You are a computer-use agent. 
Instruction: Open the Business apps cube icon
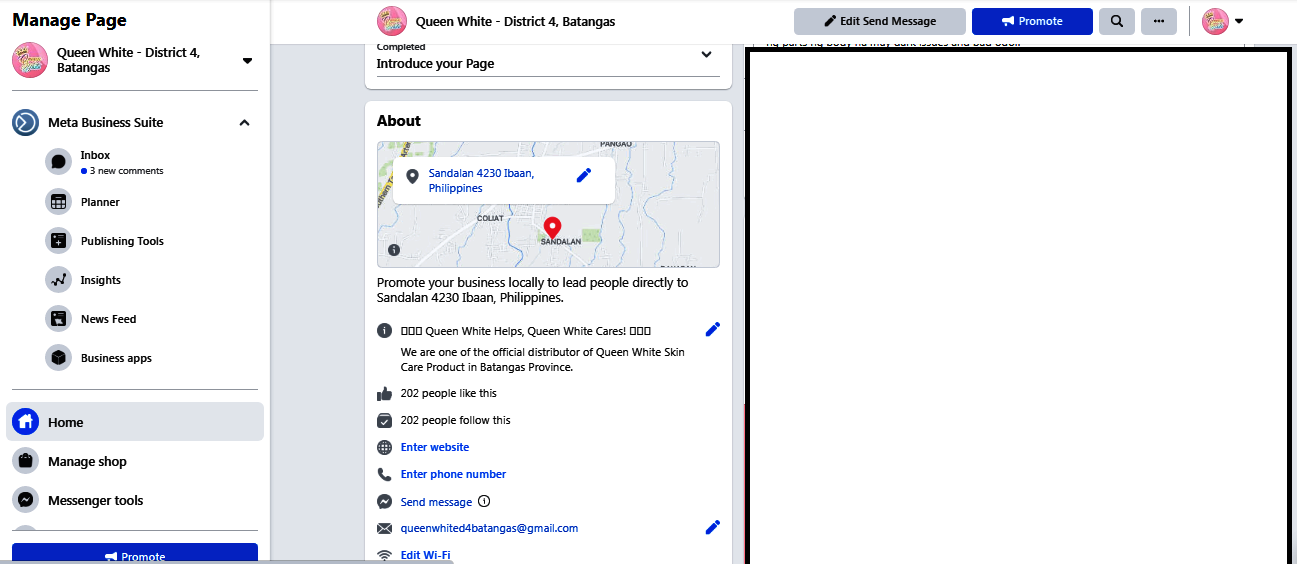[x=58, y=358]
